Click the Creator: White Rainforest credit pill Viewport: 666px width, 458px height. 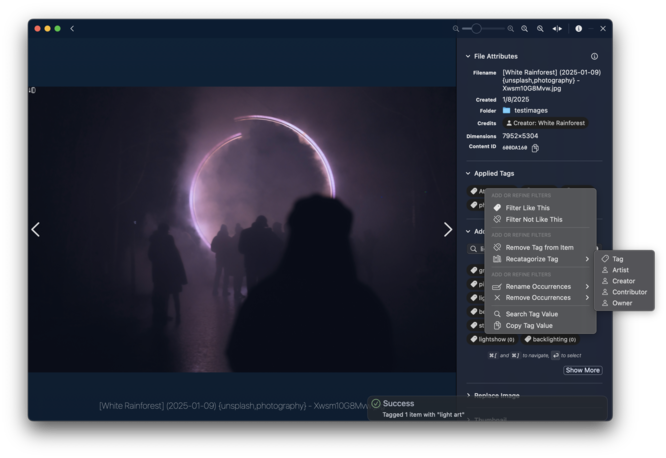[x=545, y=123]
